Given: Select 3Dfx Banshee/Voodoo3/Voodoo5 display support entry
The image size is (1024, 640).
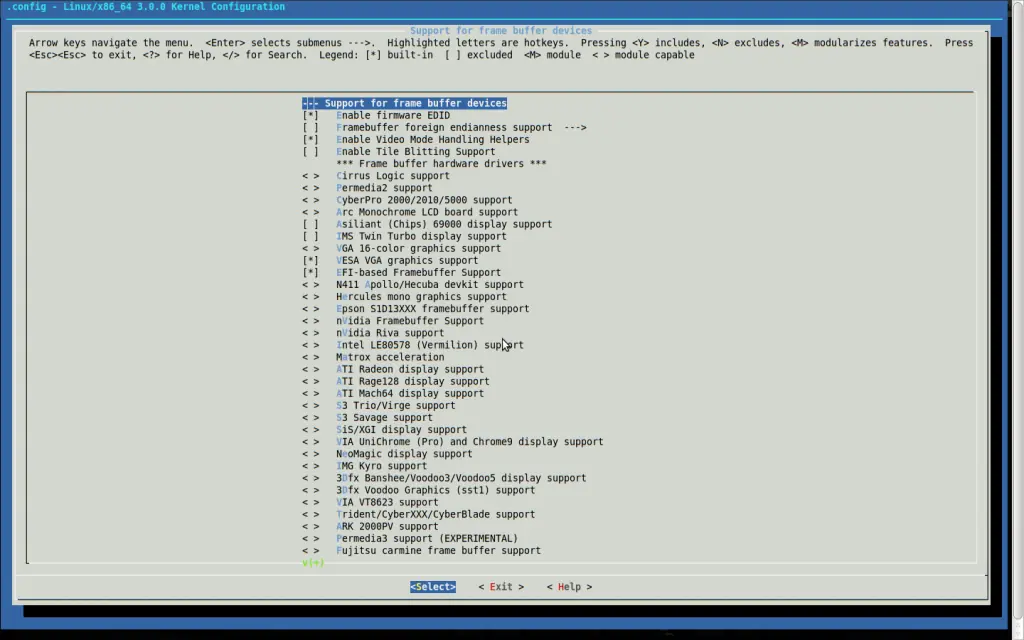Looking at the screenshot, I should click(x=461, y=478).
